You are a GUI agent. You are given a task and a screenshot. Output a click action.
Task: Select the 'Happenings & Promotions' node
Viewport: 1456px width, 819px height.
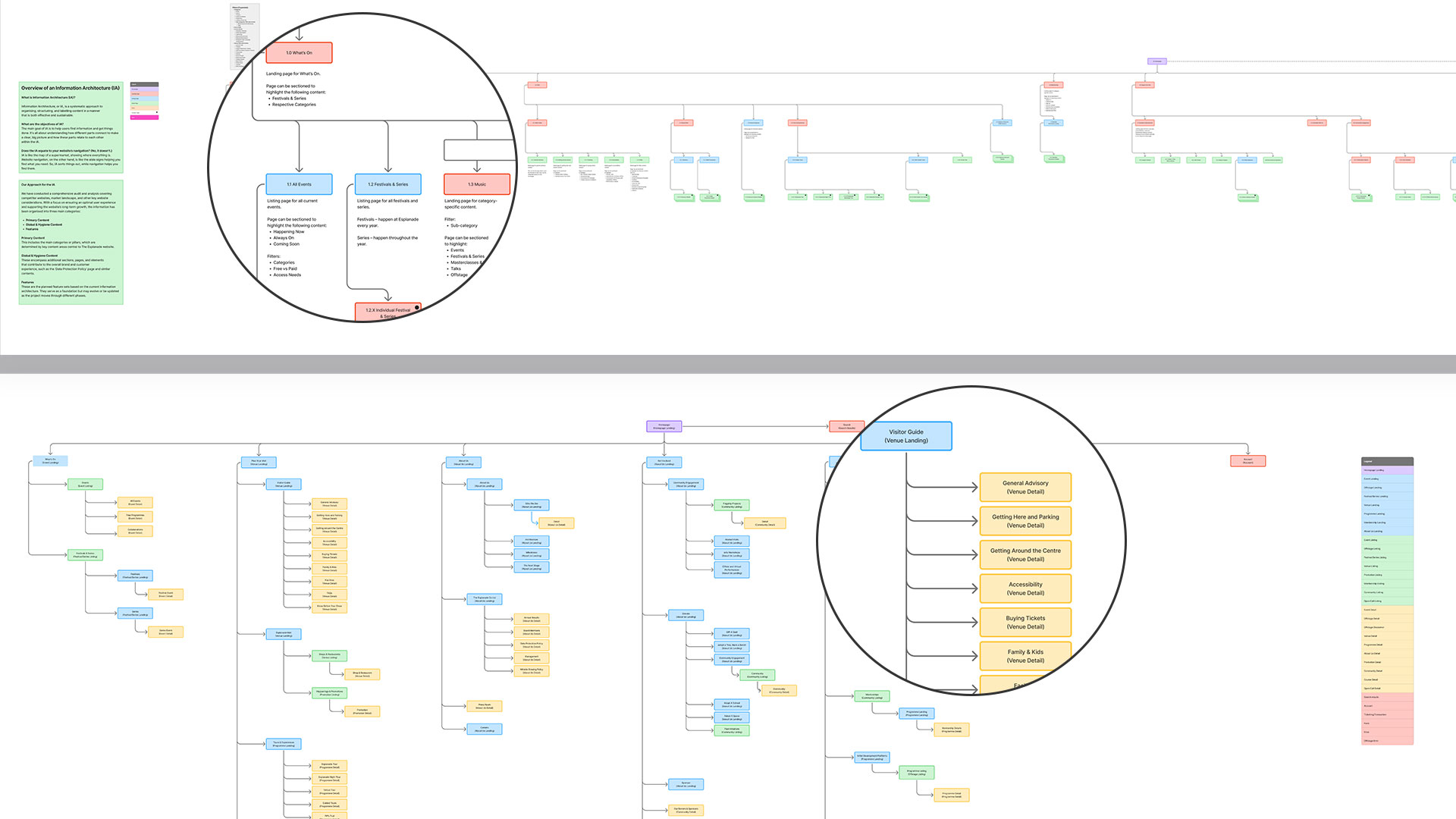tap(329, 692)
